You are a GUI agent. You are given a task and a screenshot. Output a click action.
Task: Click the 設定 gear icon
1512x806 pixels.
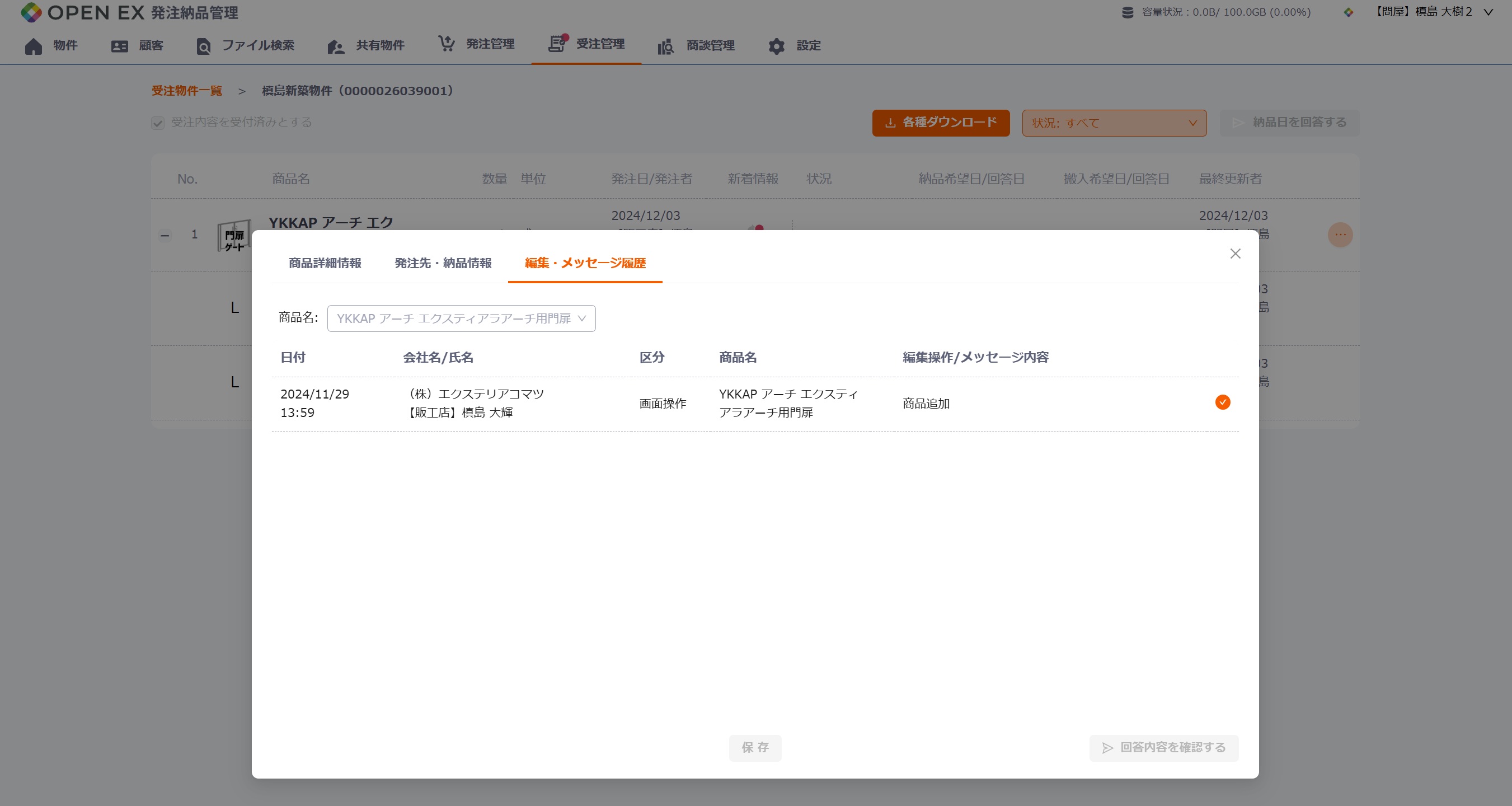click(777, 46)
